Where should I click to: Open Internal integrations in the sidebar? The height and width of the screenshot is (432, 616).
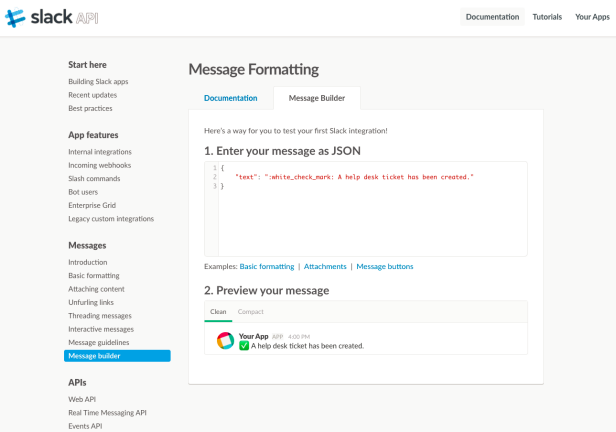(x=100, y=152)
